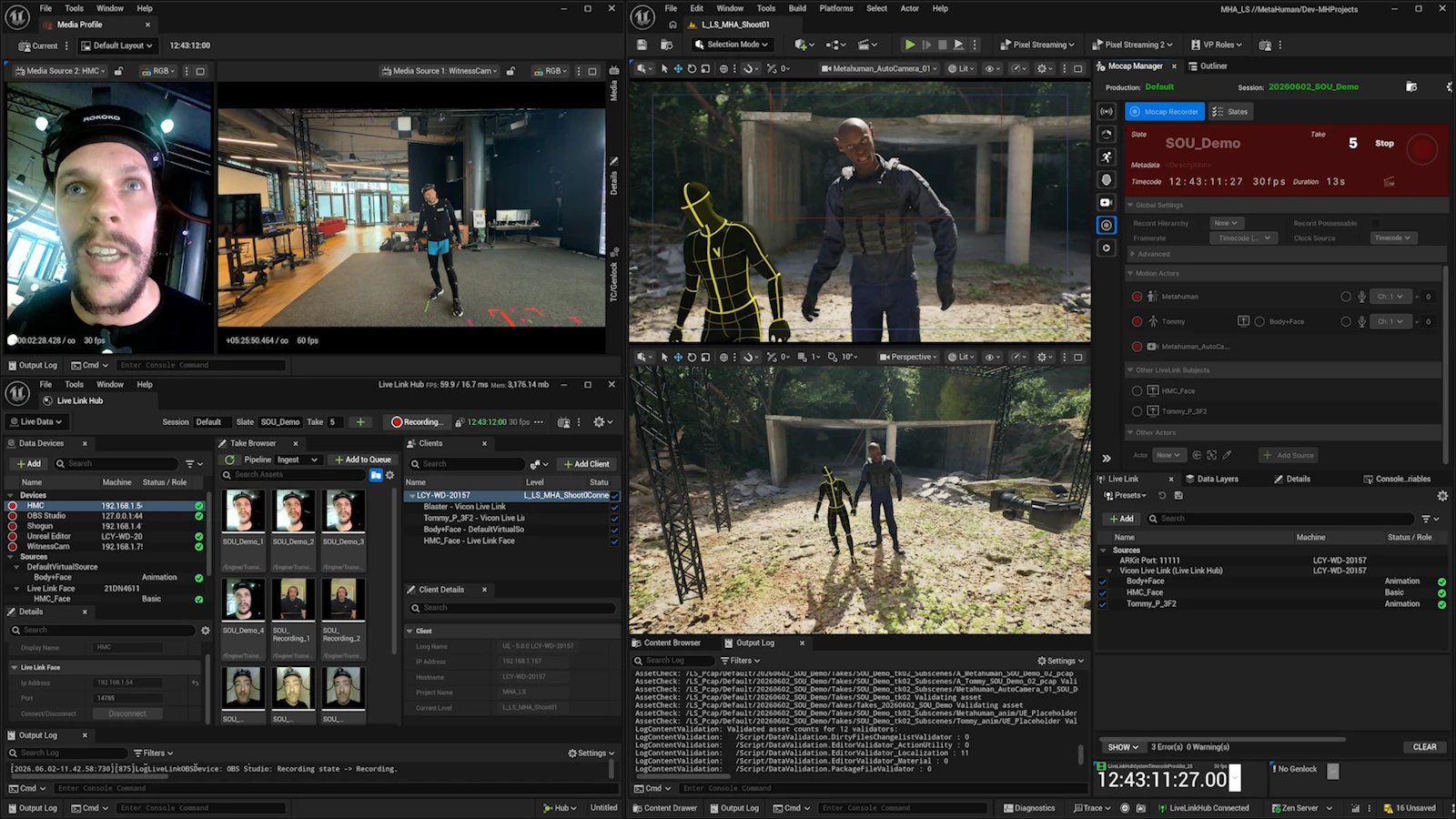Image resolution: width=1456 pixels, height=819 pixels.
Task: Uncheck Blaster - Vicon Live Link client checkbox
Action: point(614,507)
